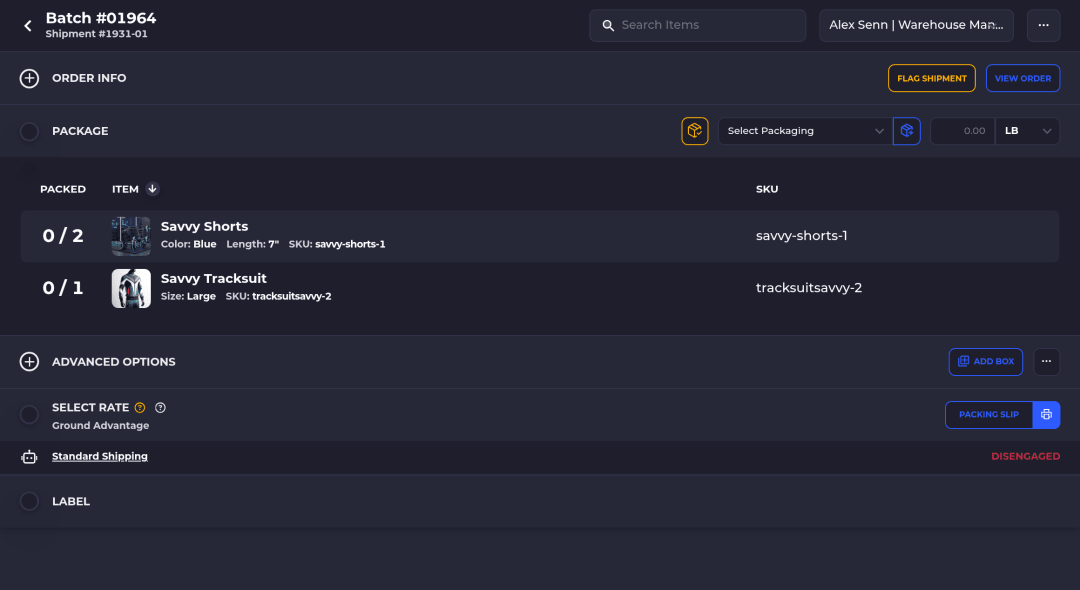Click the Savvy Tracksuit product thumbnail
1080x590 pixels.
point(131,288)
